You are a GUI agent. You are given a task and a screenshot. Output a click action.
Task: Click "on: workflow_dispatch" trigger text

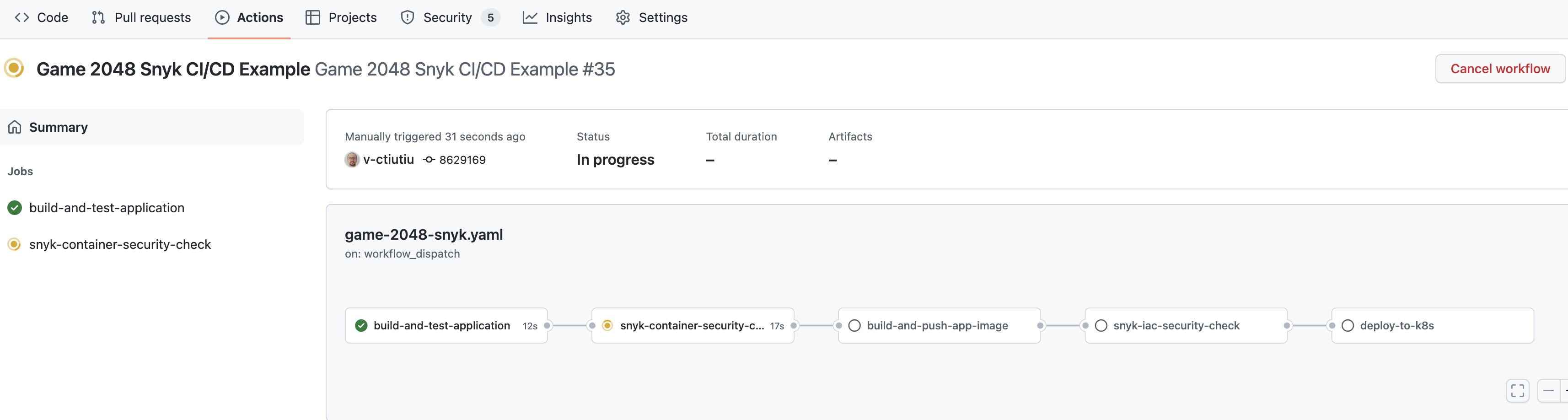[x=403, y=254]
